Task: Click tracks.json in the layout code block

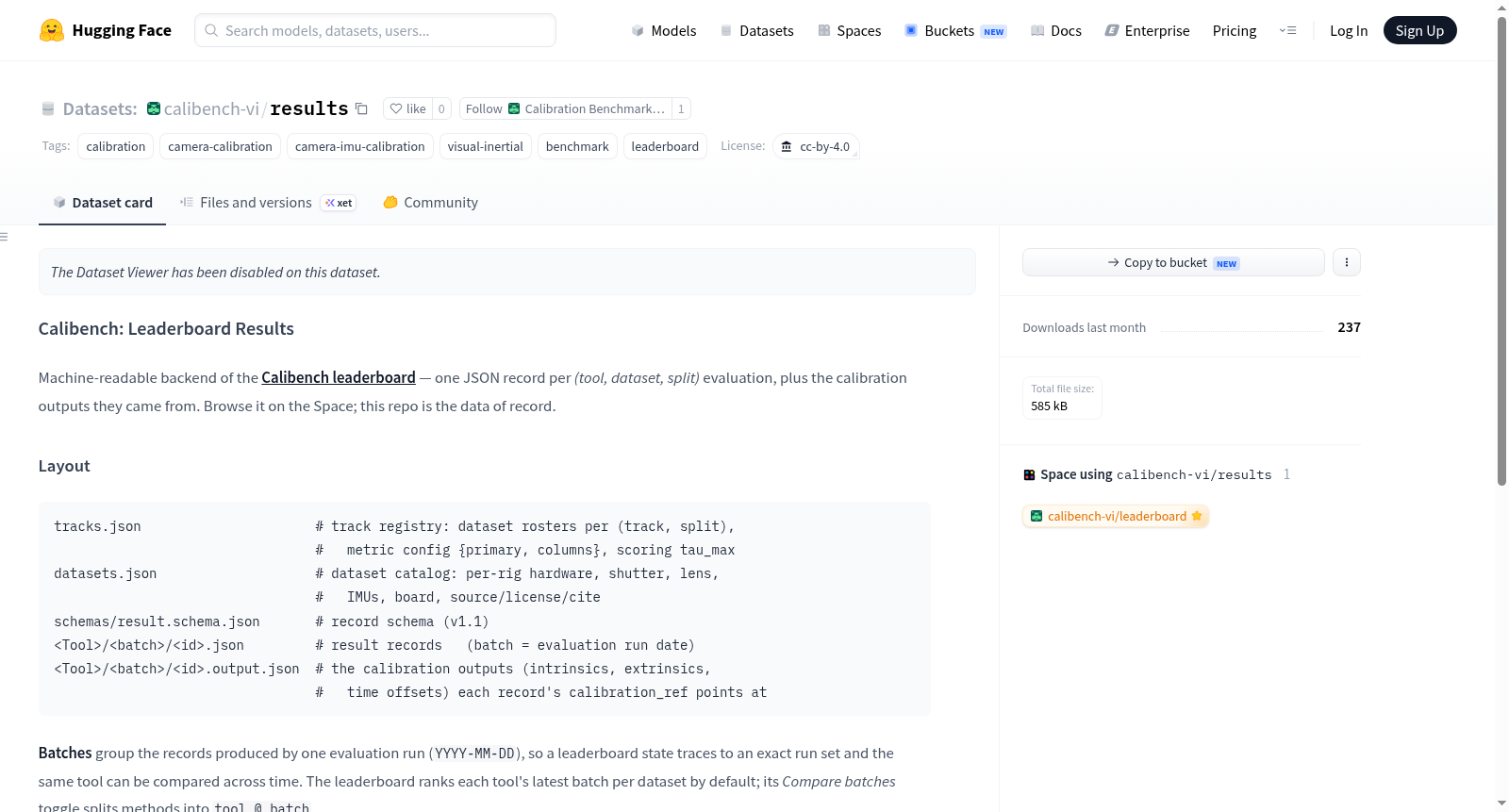Action: tap(97, 526)
